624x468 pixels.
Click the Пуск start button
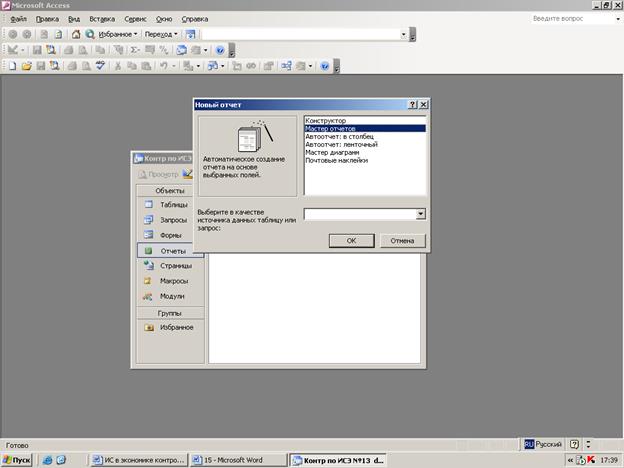click(x=16, y=460)
